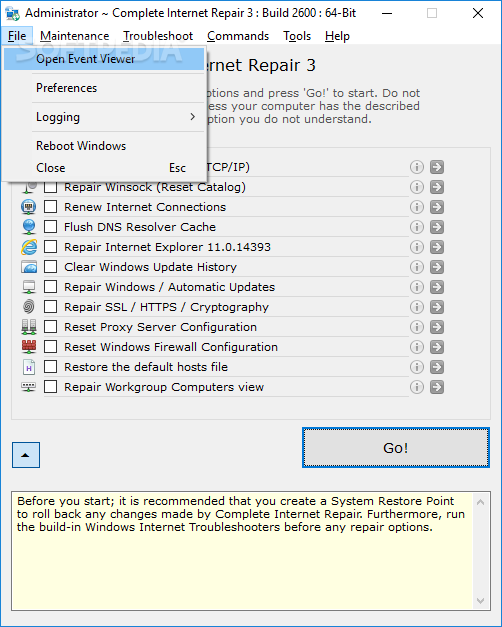Image resolution: width=502 pixels, height=627 pixels.
Task: Open the Troubleshoot menu
Action: coord(158,36)
